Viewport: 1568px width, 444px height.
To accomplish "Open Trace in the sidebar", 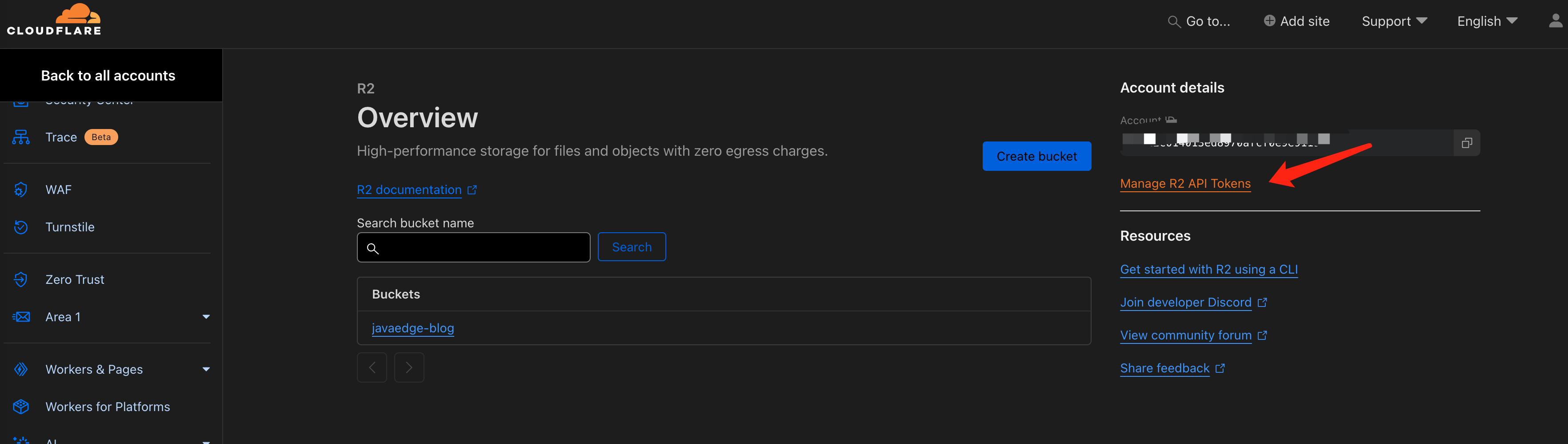I will pyautogui.click(x=61, y=137).
